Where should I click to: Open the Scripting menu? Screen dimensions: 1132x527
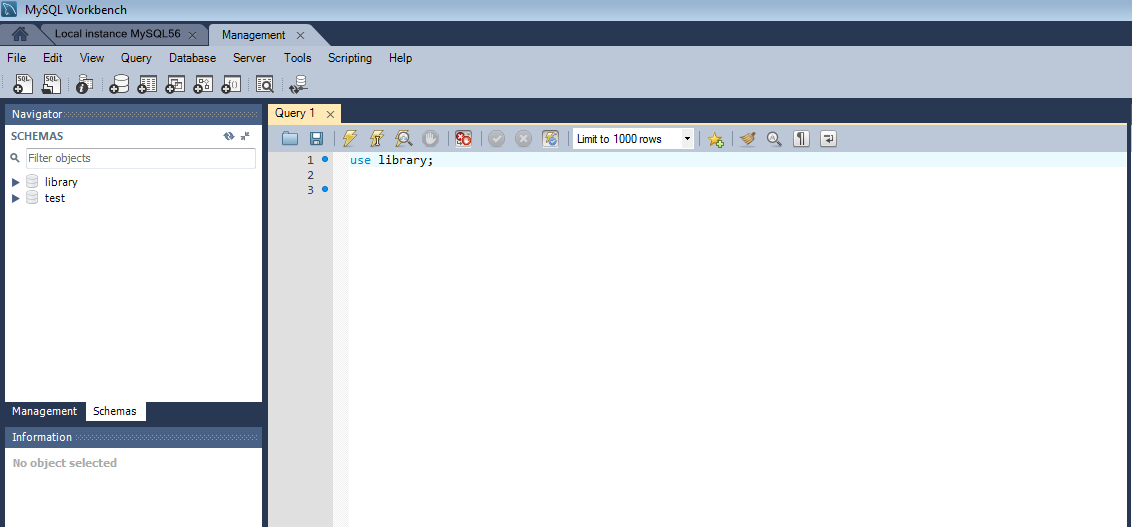point(349,58)
